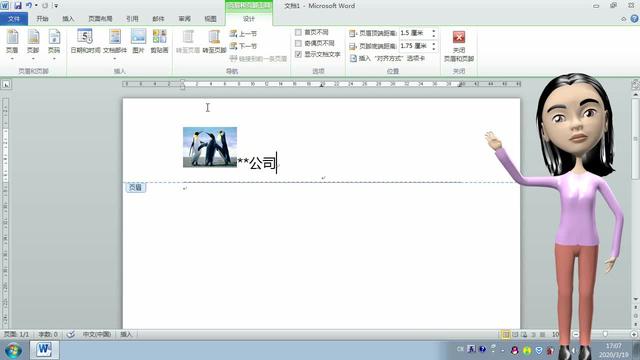Click the **公司 header text
The height and width of the screenshot is (360, 640).
[x=257, y=163]
